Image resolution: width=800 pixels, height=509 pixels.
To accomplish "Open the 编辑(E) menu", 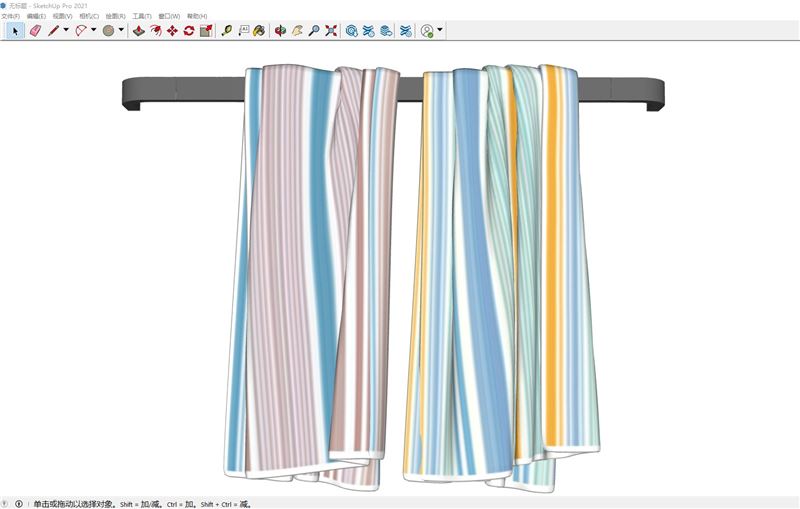I will pos(36,16).
